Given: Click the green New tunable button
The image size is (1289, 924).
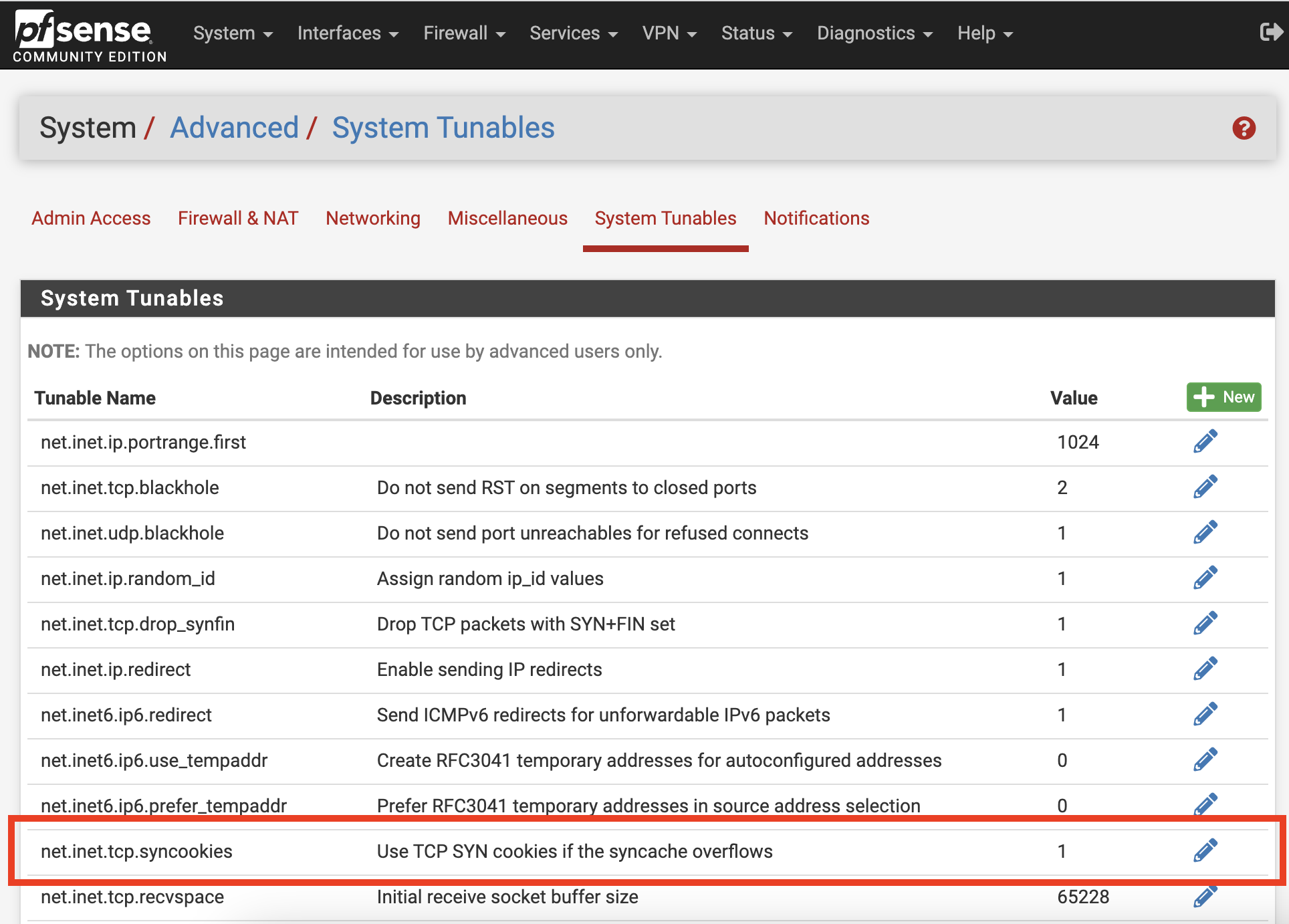Looking at the screenshot, I should [1223, 397].
